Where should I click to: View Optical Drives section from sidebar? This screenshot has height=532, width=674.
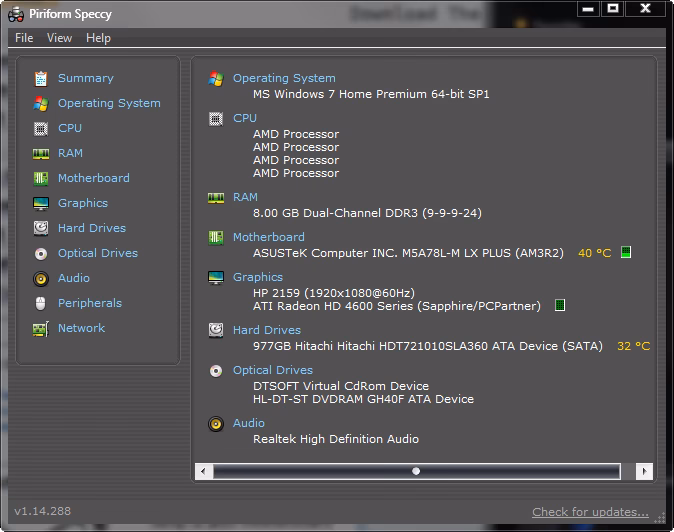[x=98, y=253]
